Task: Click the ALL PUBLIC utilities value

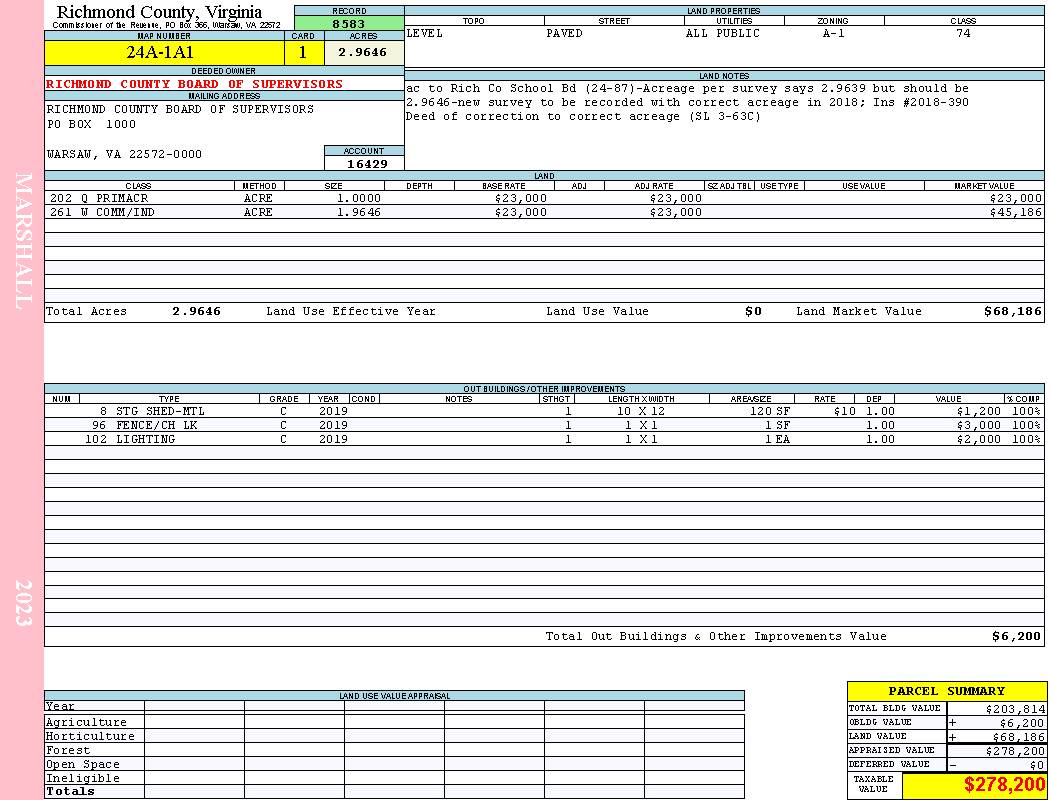Action: (x=723, y=33)
